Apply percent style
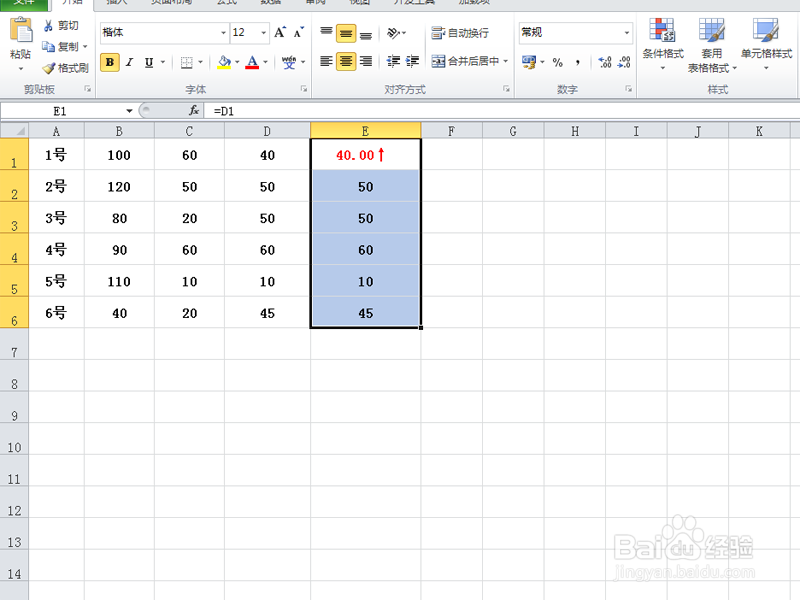The image size is (800, 600). [x=558, y=62]
